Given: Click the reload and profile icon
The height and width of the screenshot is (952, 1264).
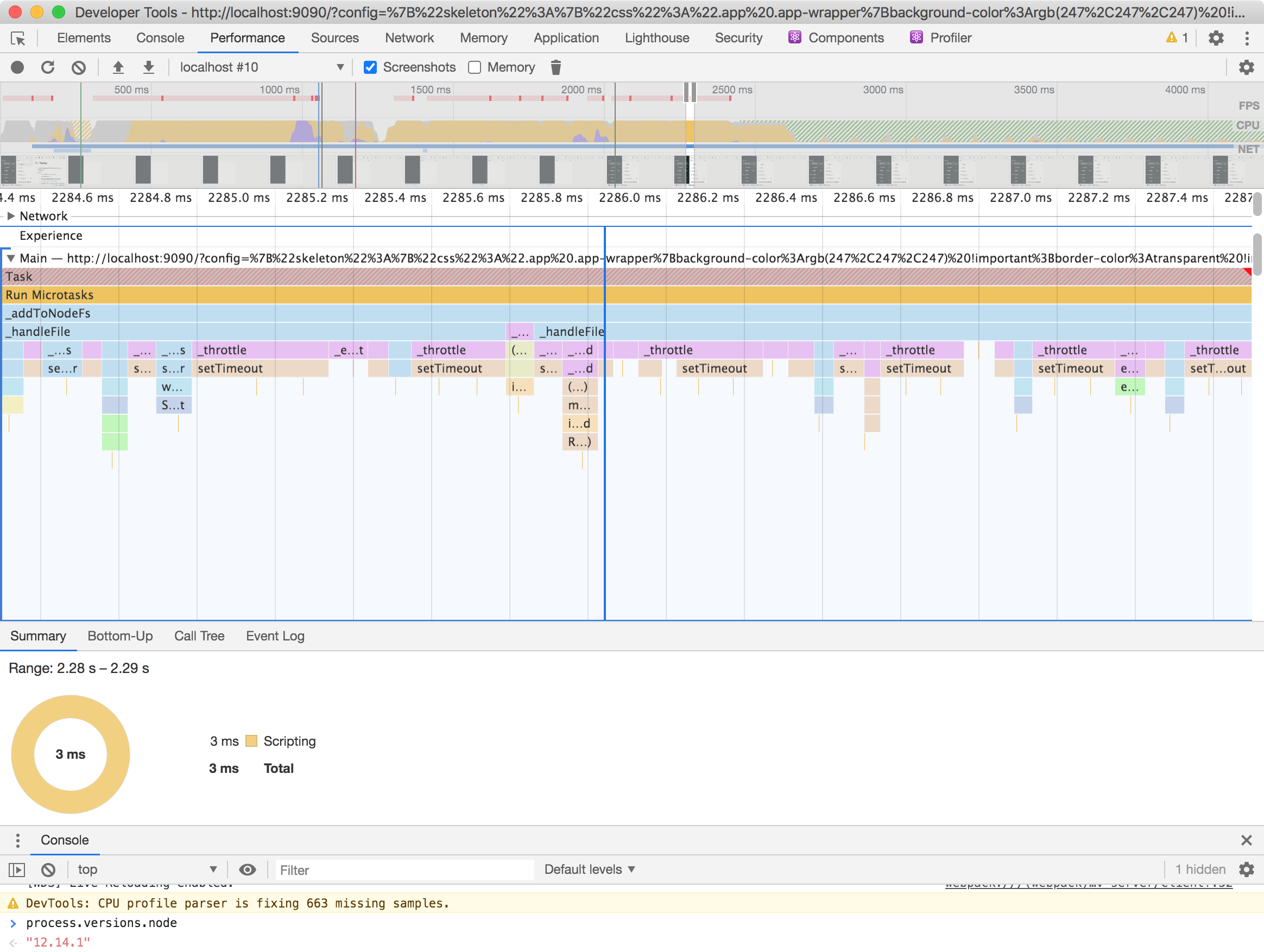Looking at the screenshot, I should (48, 67).
